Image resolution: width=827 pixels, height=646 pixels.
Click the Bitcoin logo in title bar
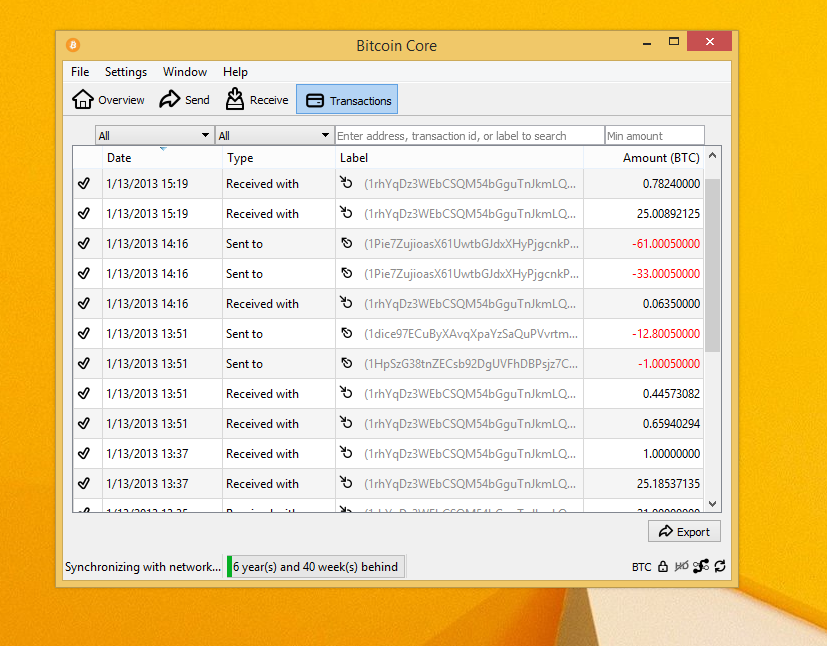73,45
